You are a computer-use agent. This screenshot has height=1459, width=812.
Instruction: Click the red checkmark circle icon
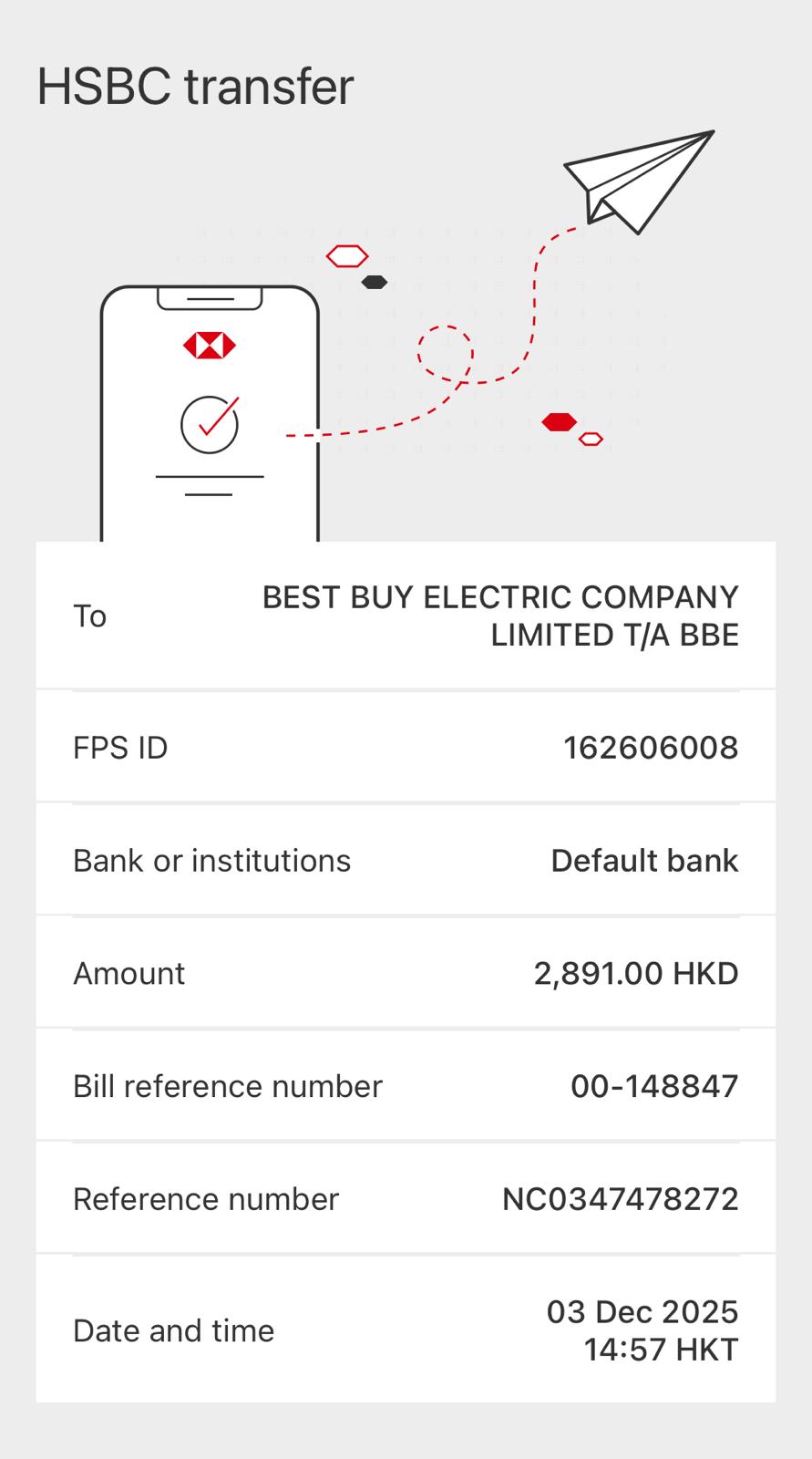tap(210, 424)
